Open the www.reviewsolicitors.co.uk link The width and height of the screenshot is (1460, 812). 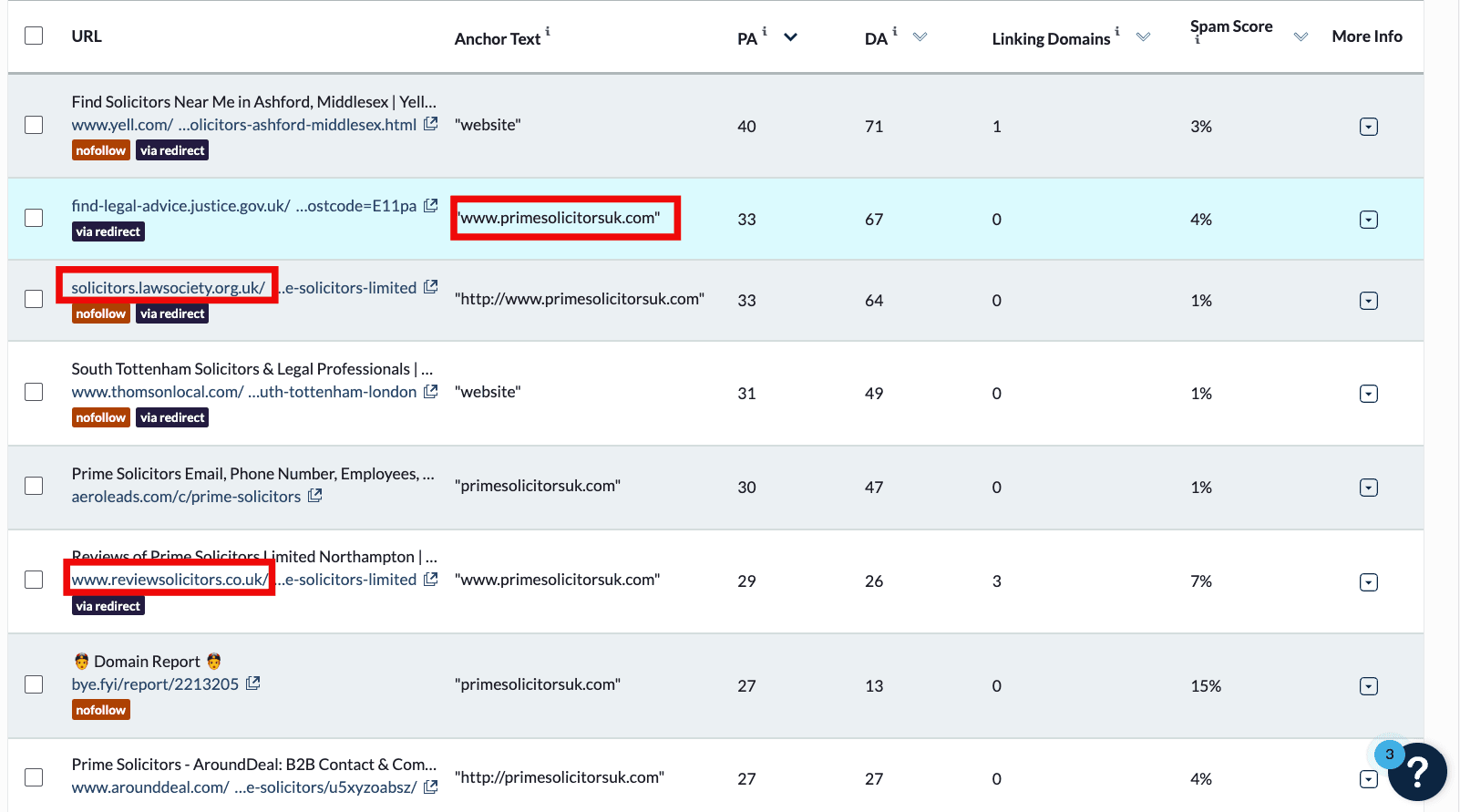(x=170, y=580)
